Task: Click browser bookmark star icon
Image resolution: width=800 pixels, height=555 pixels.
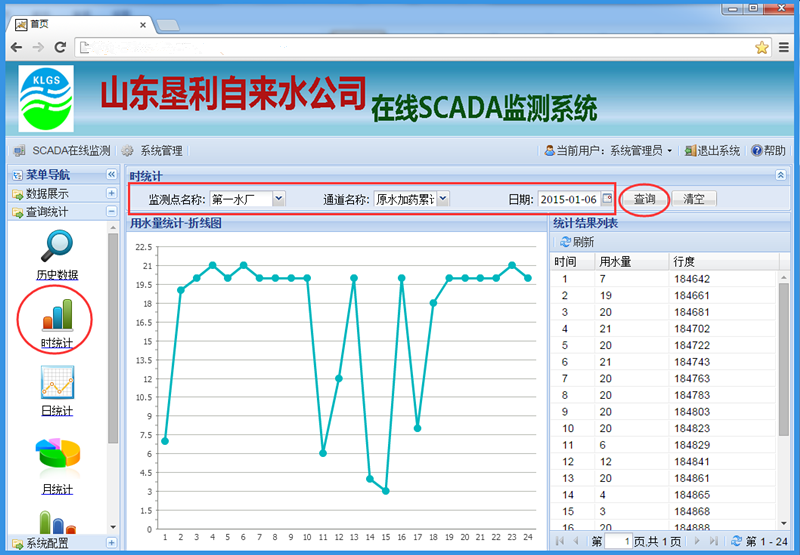Action: [x=762, y=47]
